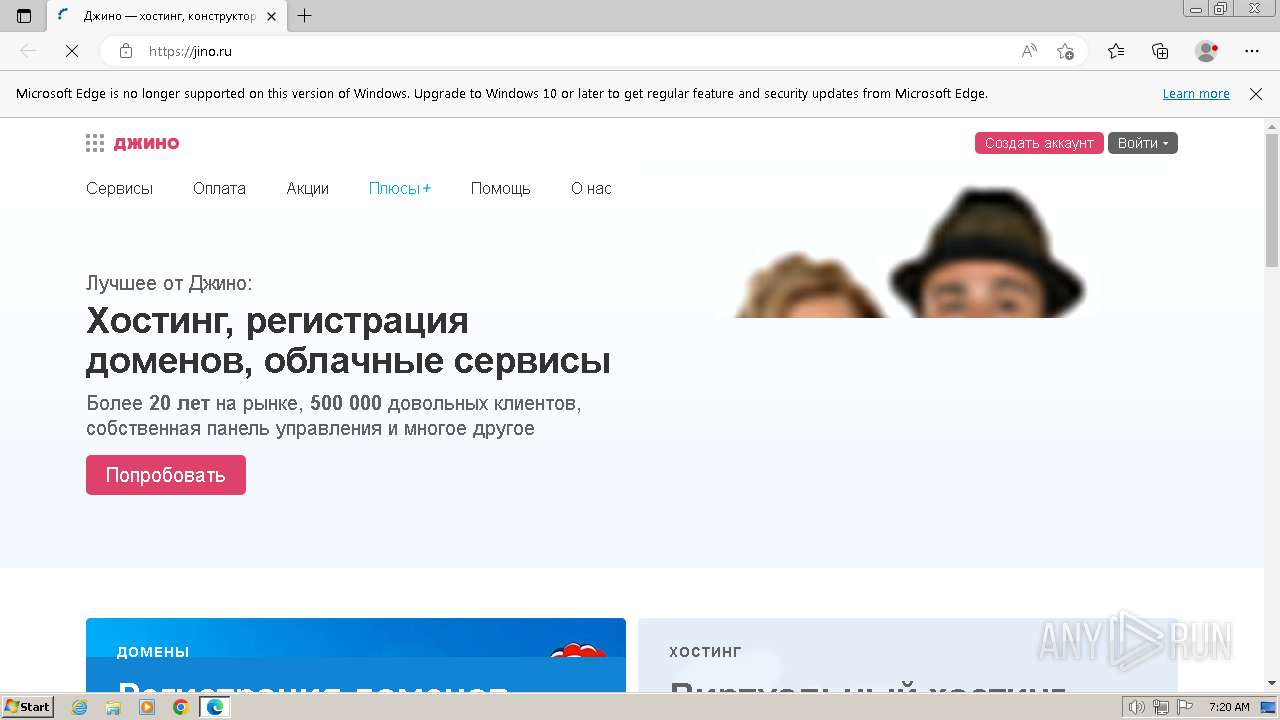View site information lock icon
1280x720 pixels.
pyautogui.click(x=126, y=51)
